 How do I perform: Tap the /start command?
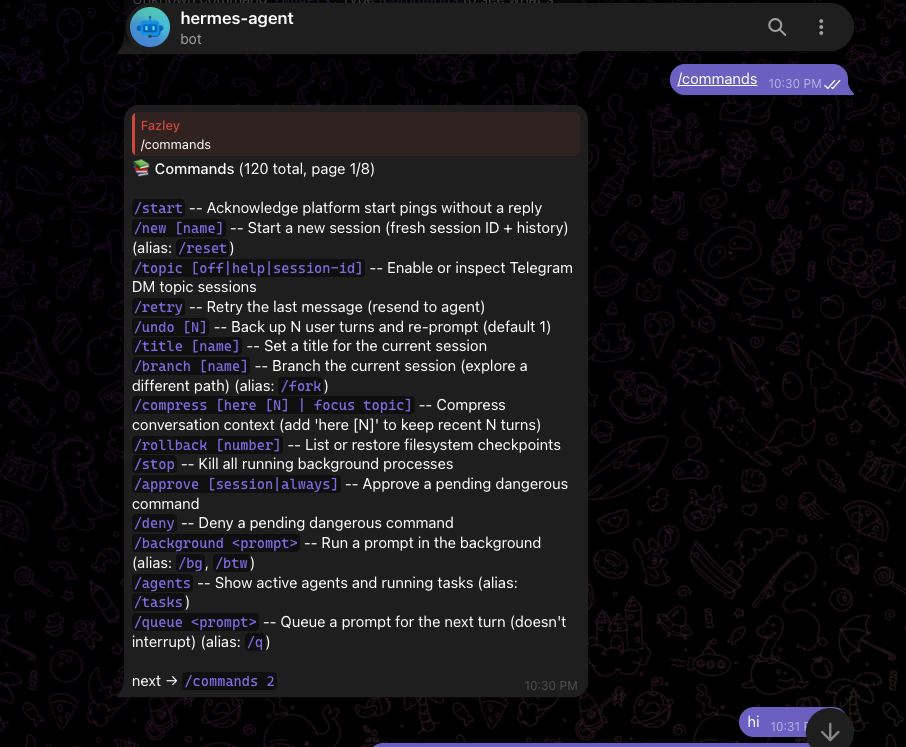[x=158, y=208]
